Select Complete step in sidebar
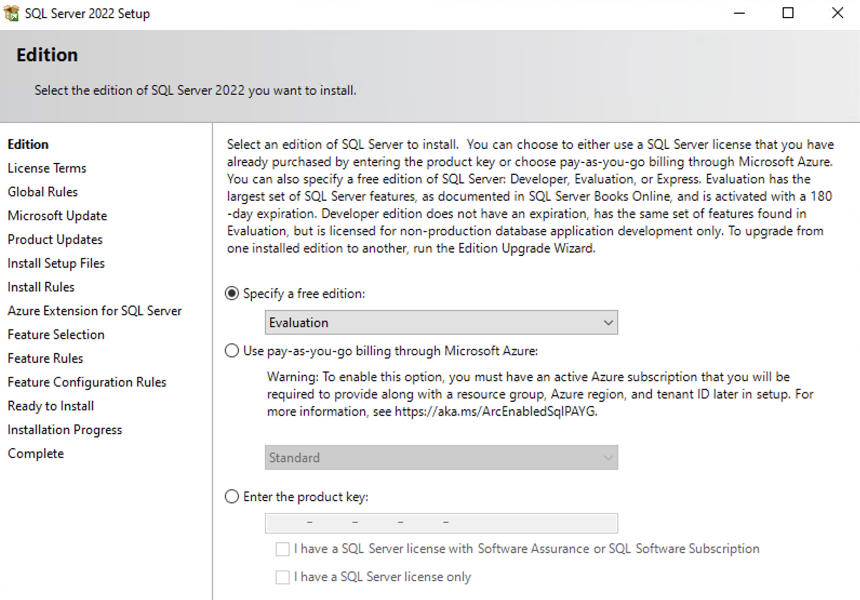860x600 pixels. 36,454
